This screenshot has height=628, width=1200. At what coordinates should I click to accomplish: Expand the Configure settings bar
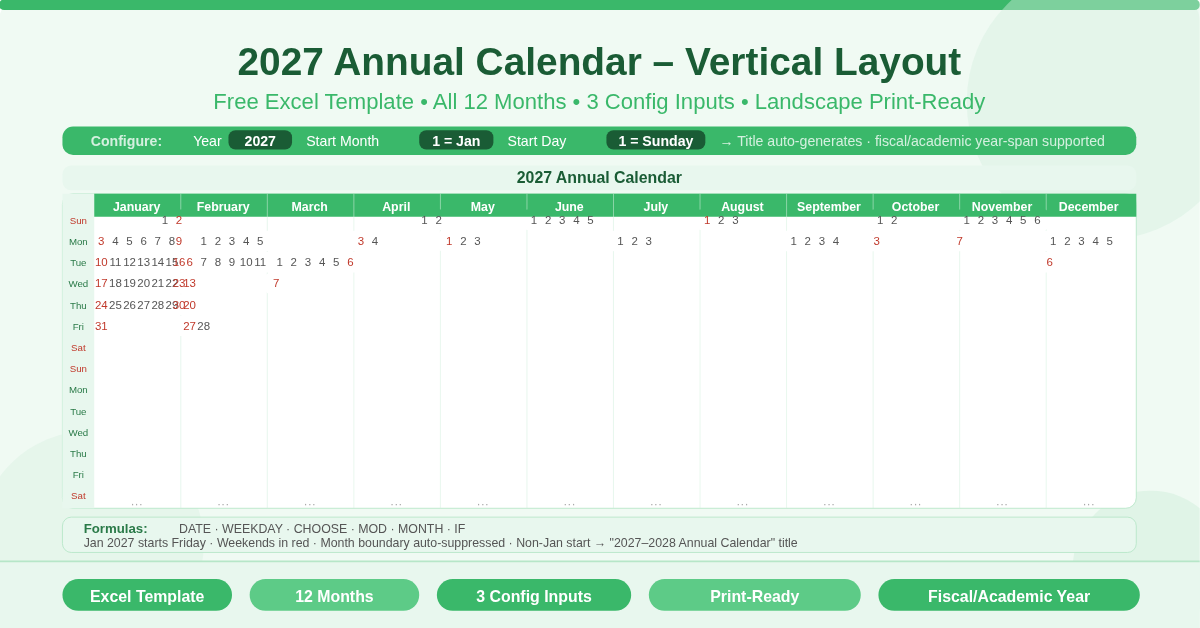pyautogui.click(x=127, y=140)
